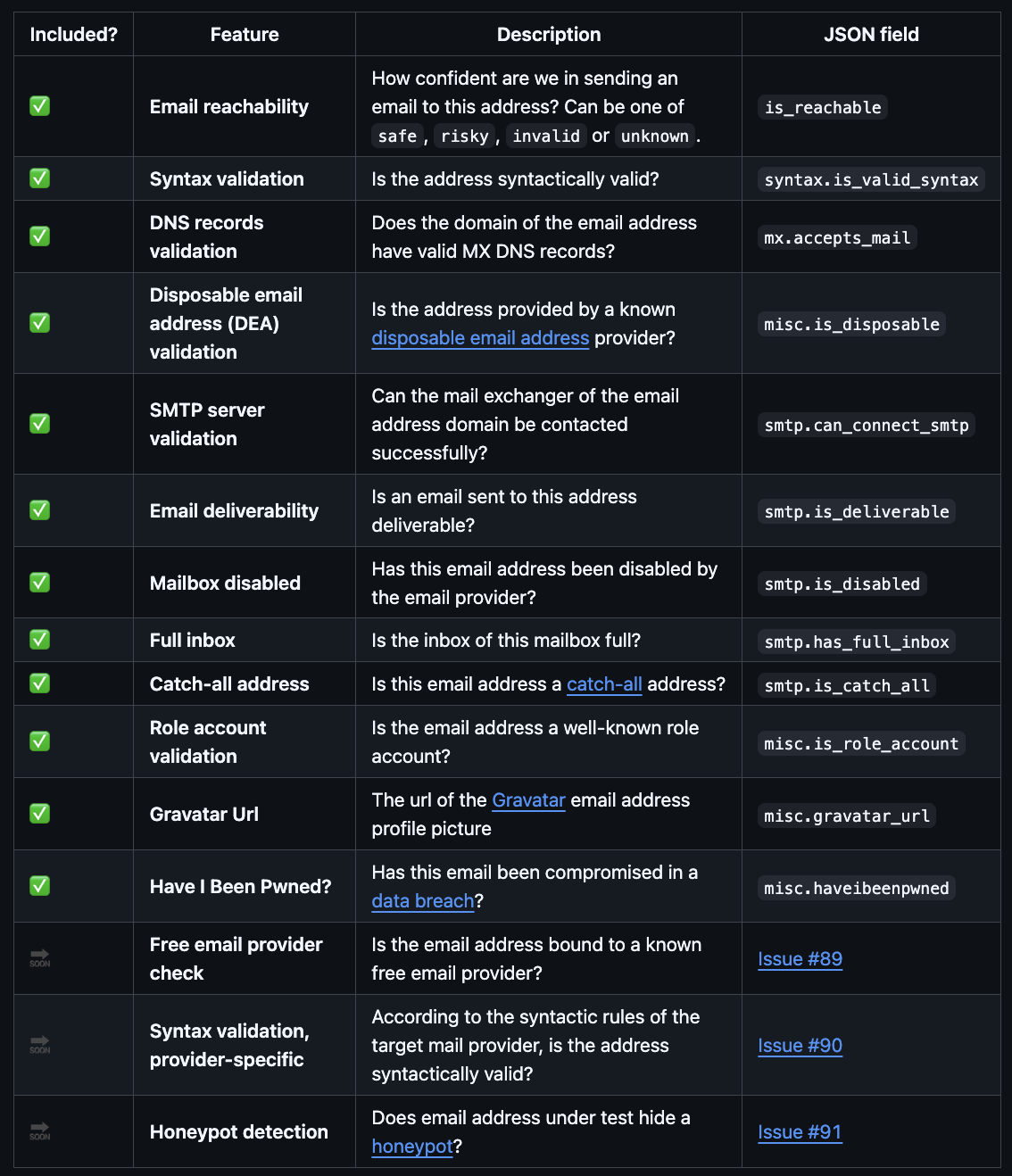1012x1176 pixels.
Task: Click the check icon beside Catch-all address
Action: [x=40, y=683]
